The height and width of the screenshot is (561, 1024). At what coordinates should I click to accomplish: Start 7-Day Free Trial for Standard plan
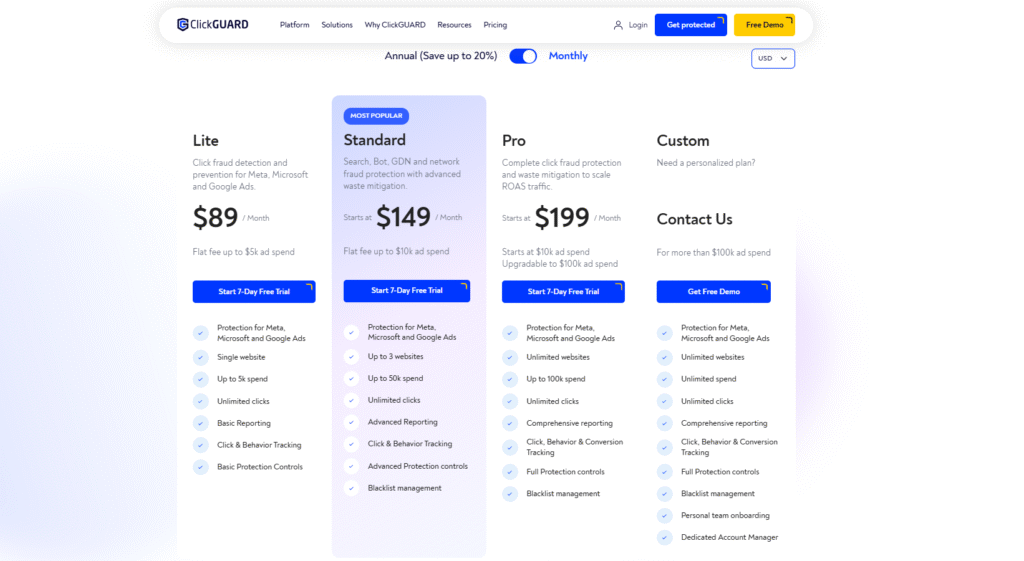(407, 291)
